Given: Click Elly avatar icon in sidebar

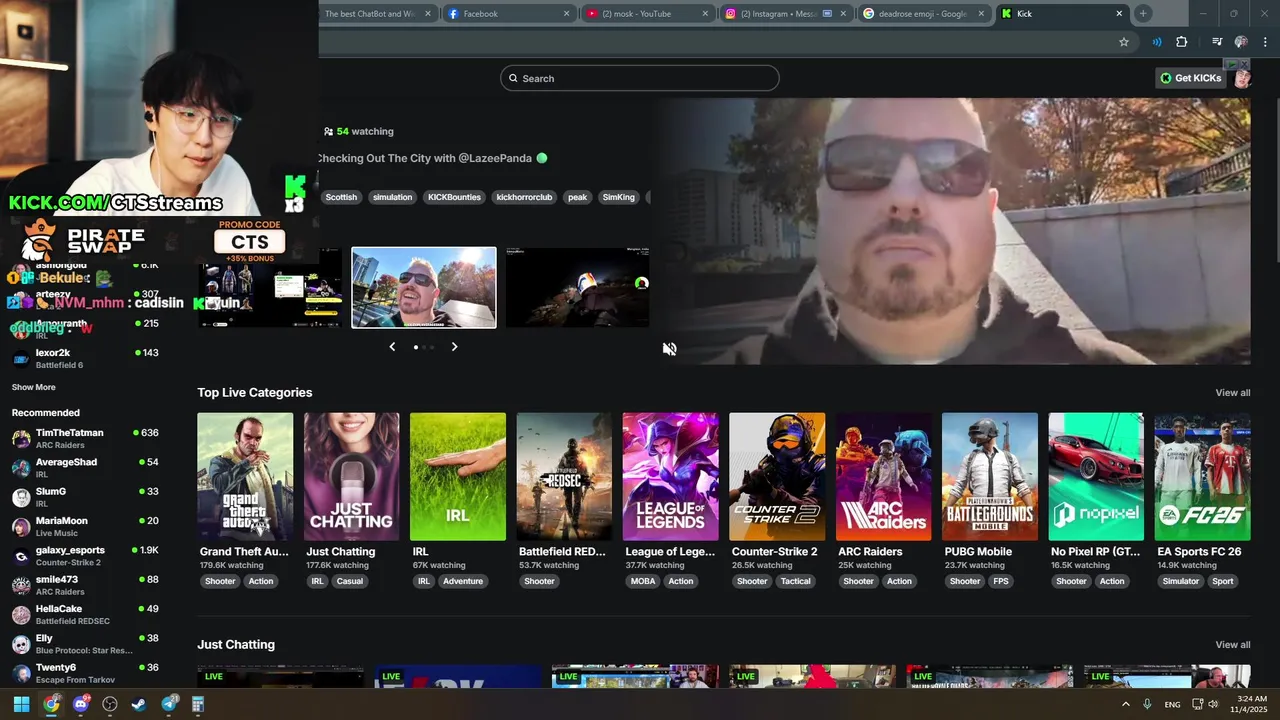Looking at the screenshot, I should point(21,644).
